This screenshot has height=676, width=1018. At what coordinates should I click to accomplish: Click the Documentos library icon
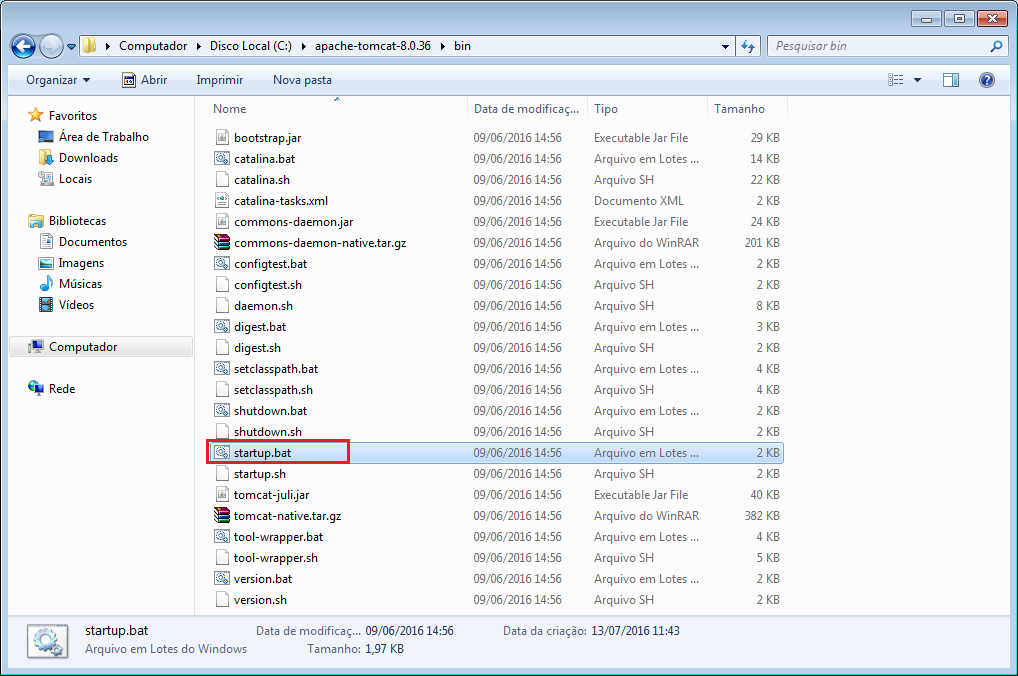point(46,242)
